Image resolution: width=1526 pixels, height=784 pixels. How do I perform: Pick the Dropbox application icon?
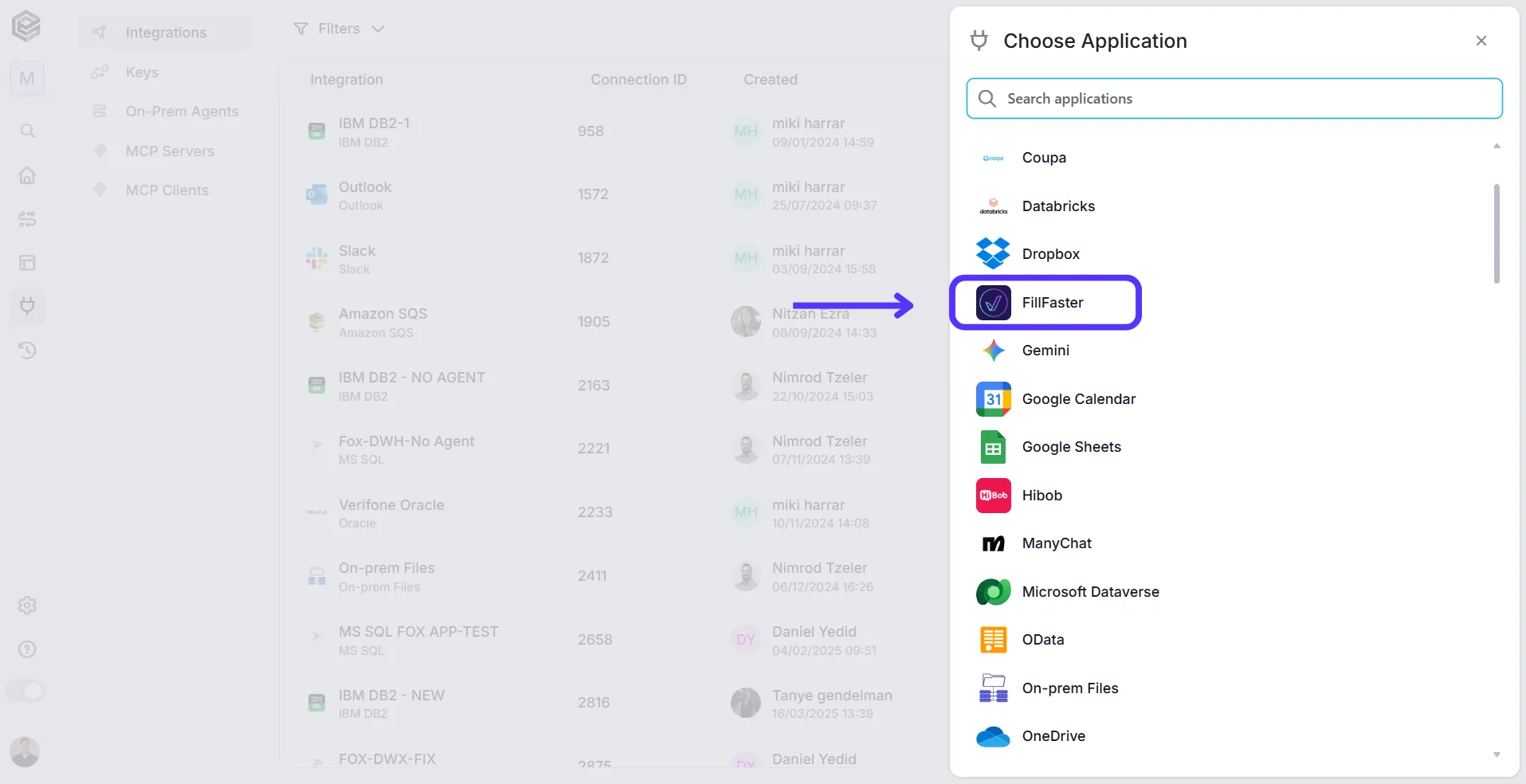[993, 254]
